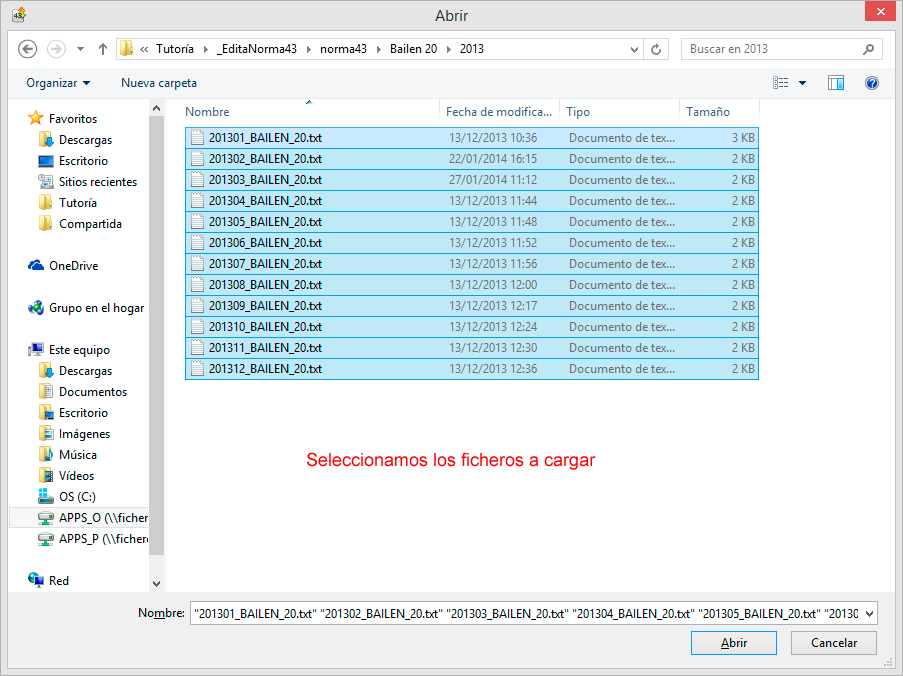Go back with the Back arrow button
Image resolution: width=903 pixels, height=676 pixels.
pyautogui.click(x=28, y=49)
